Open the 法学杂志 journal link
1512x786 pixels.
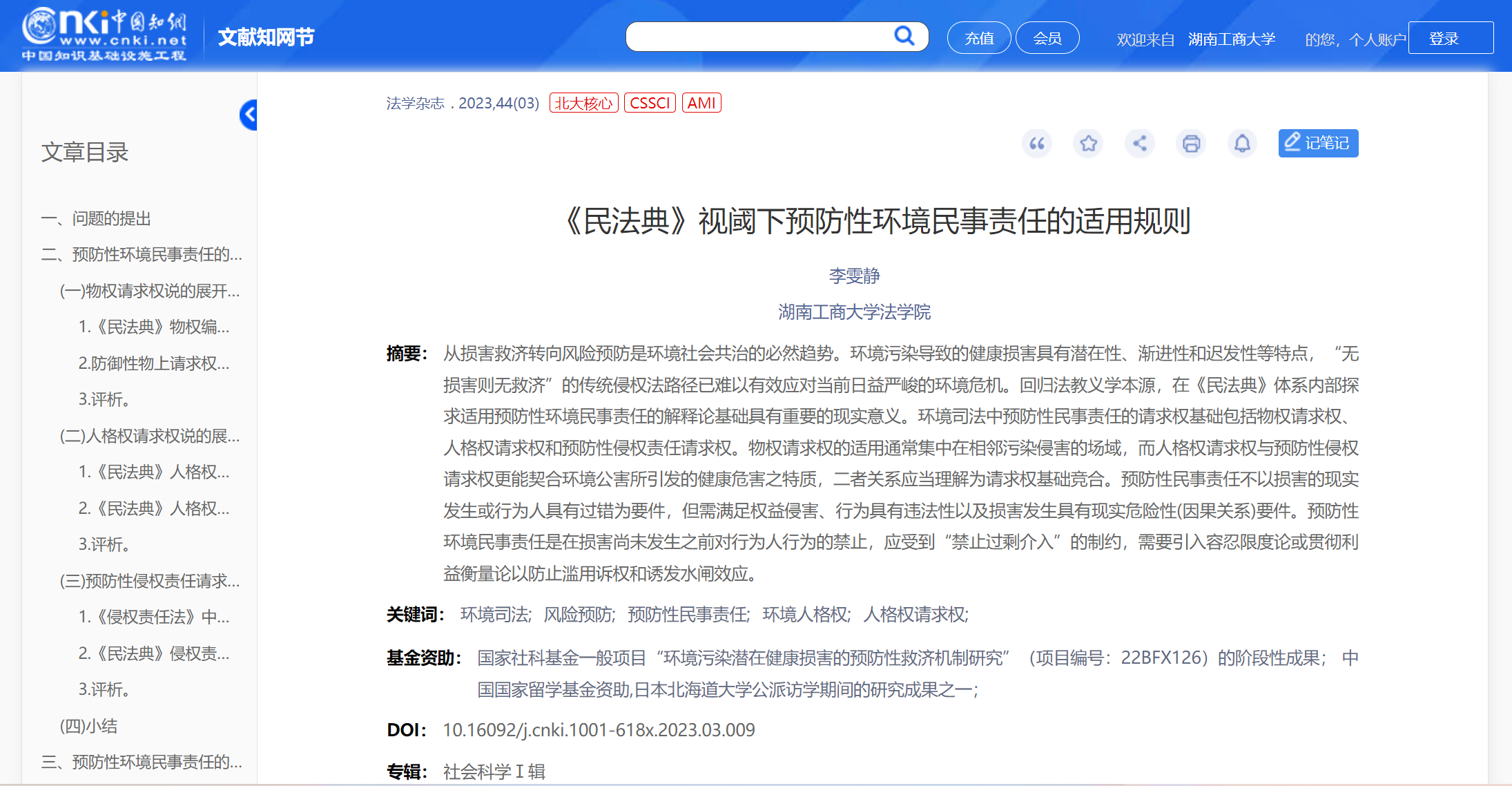point(415,104)
